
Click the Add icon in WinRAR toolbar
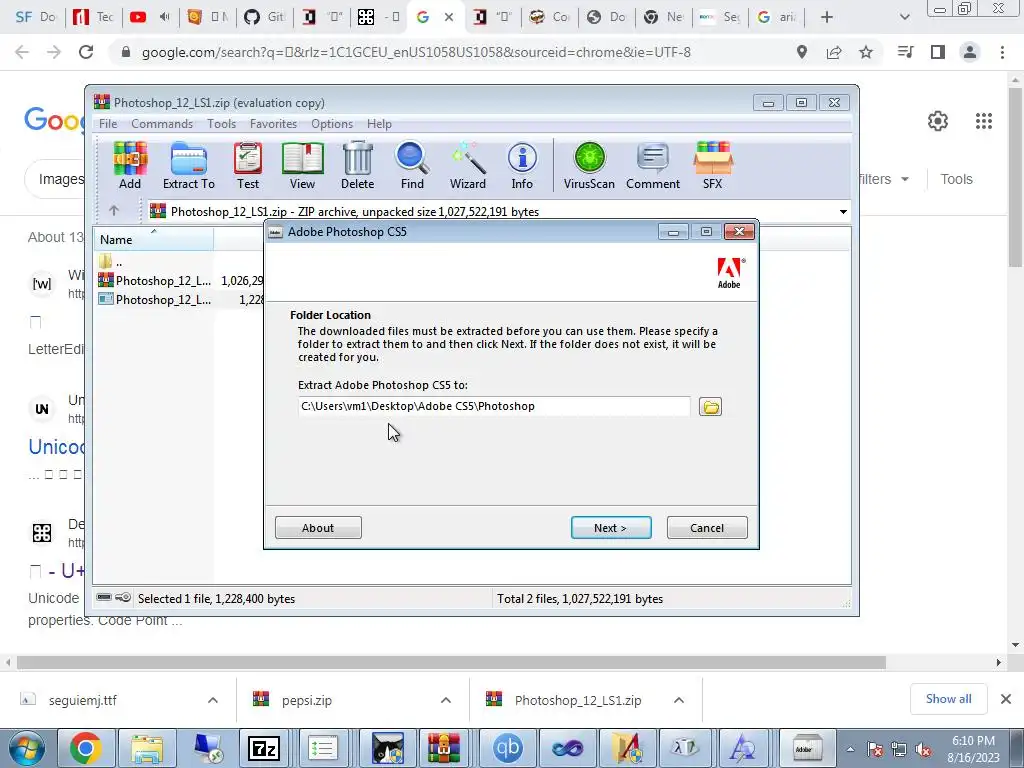130,166
